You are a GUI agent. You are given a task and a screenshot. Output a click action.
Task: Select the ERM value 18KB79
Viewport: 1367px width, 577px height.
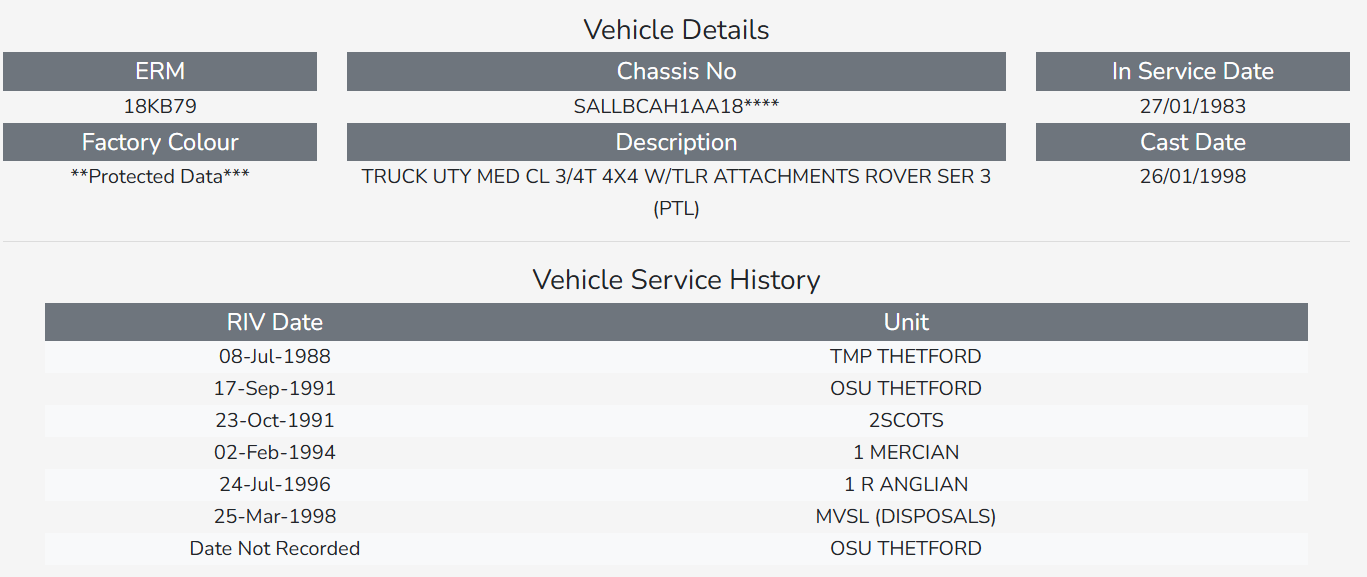click(x=160, y=106)
